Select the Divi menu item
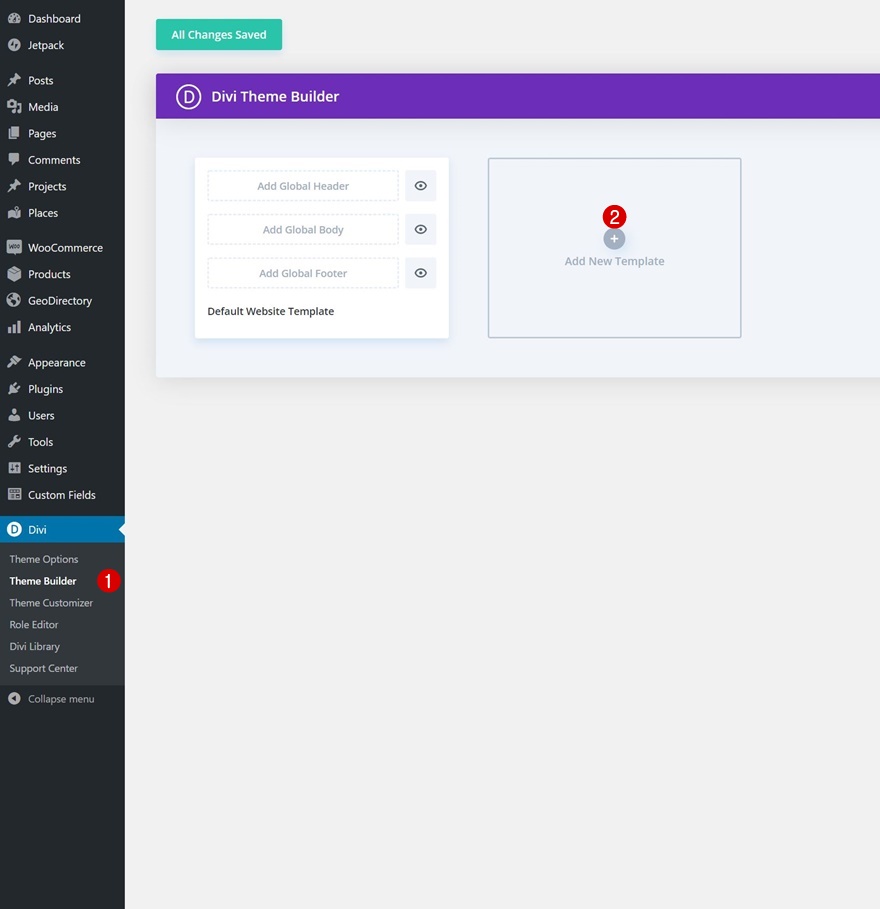 62,529
